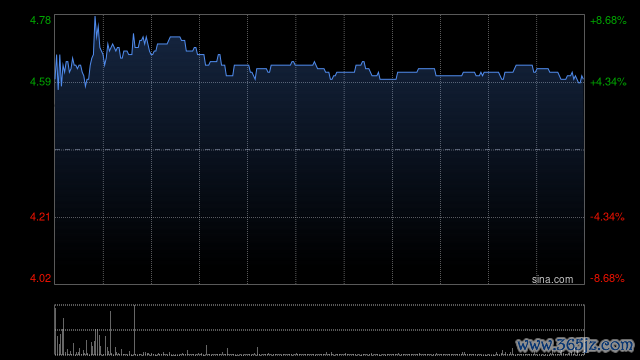Open the www.365jz.com watermark link
Image resolution: width=640 pixels, height=360 pixels.
tap(575, 345)
